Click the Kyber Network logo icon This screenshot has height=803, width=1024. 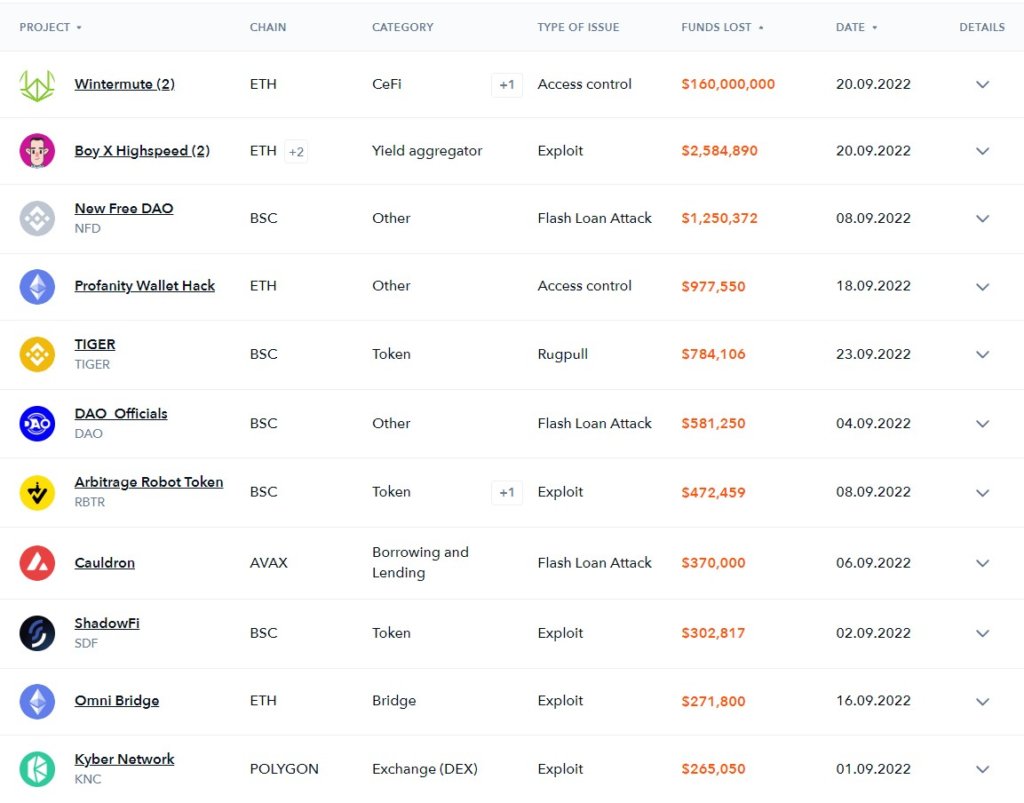tap(37, 769)
